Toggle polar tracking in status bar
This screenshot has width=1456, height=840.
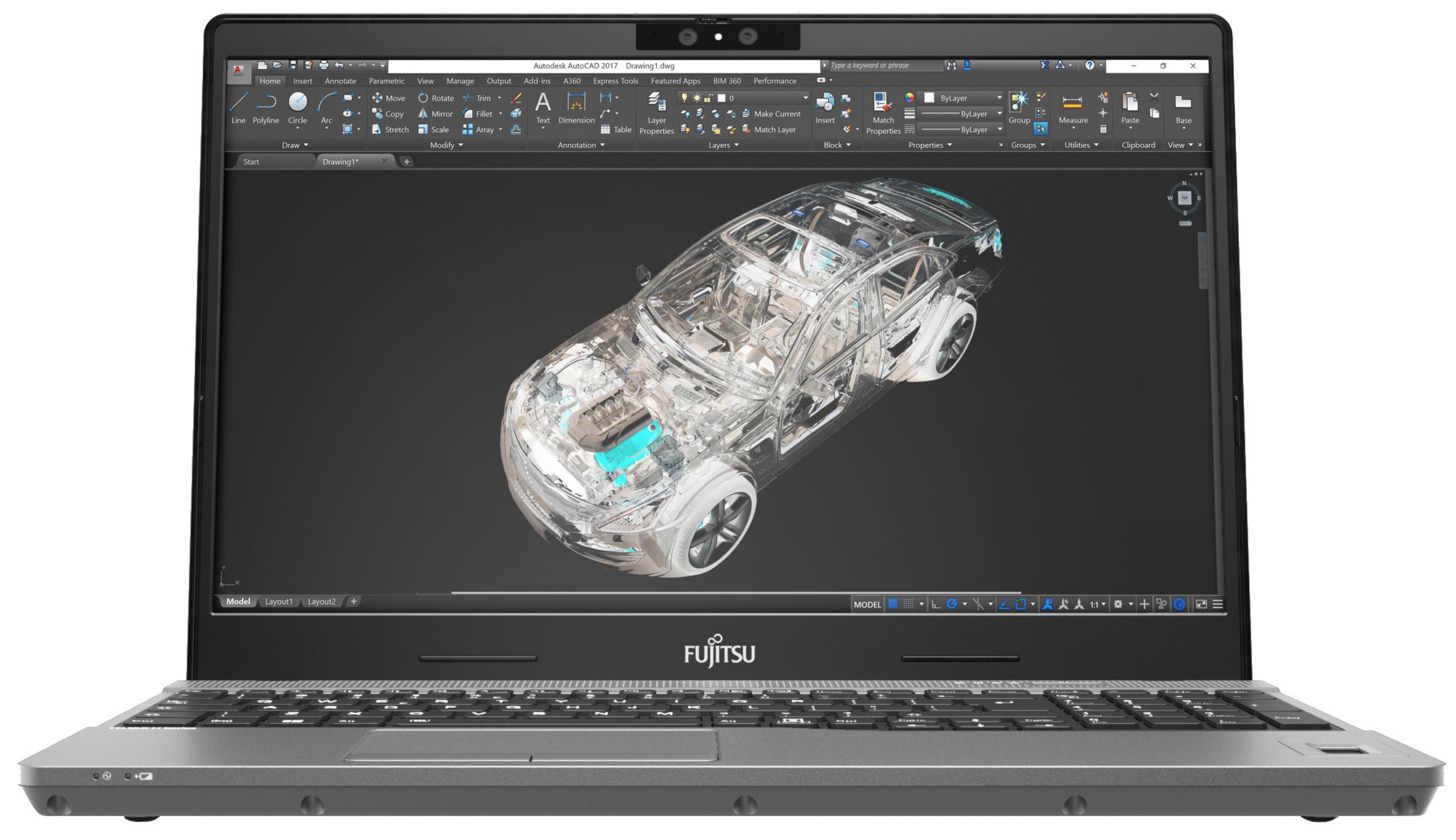(952, 604)
